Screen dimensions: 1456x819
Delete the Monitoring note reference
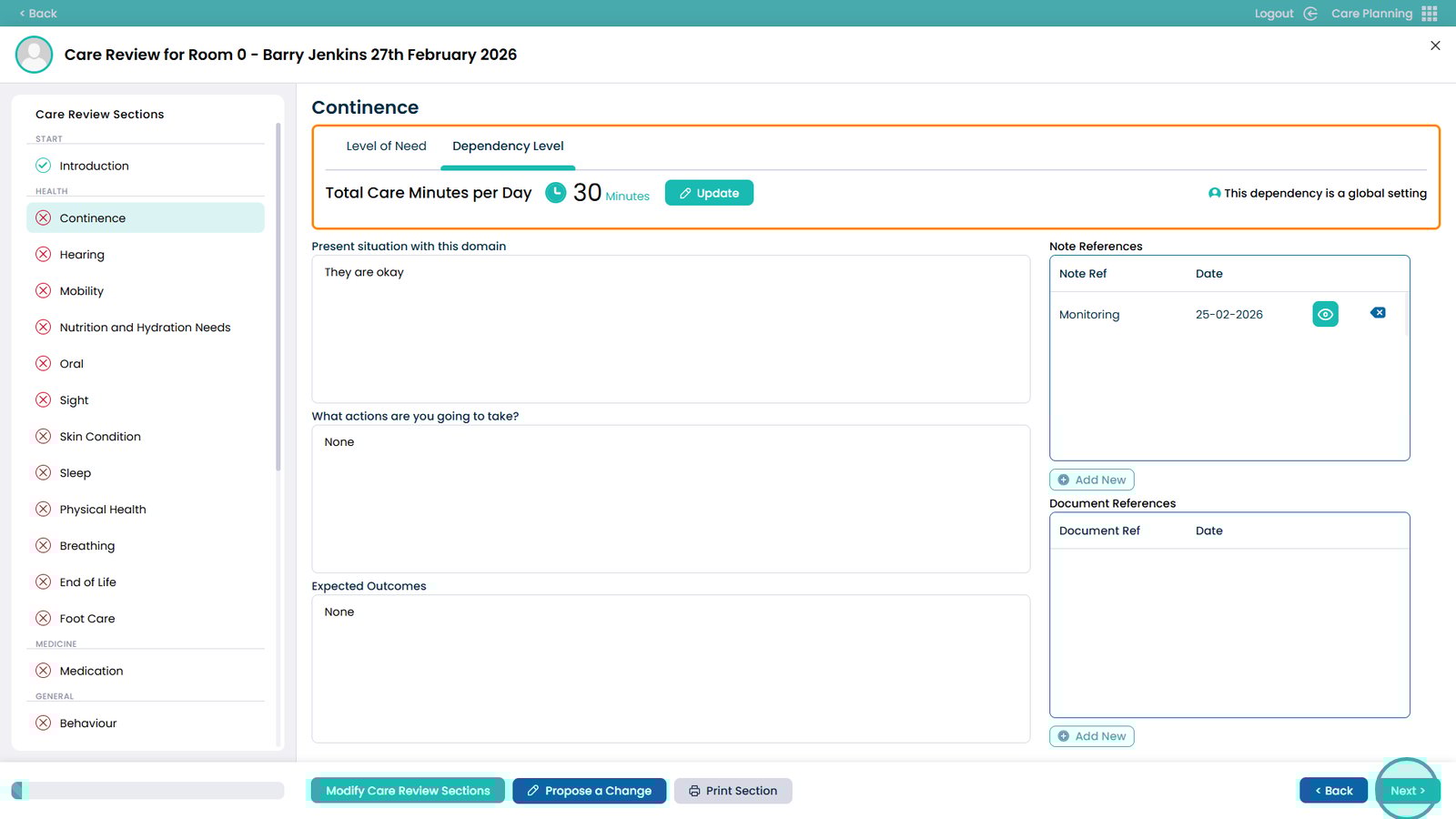1378,313
